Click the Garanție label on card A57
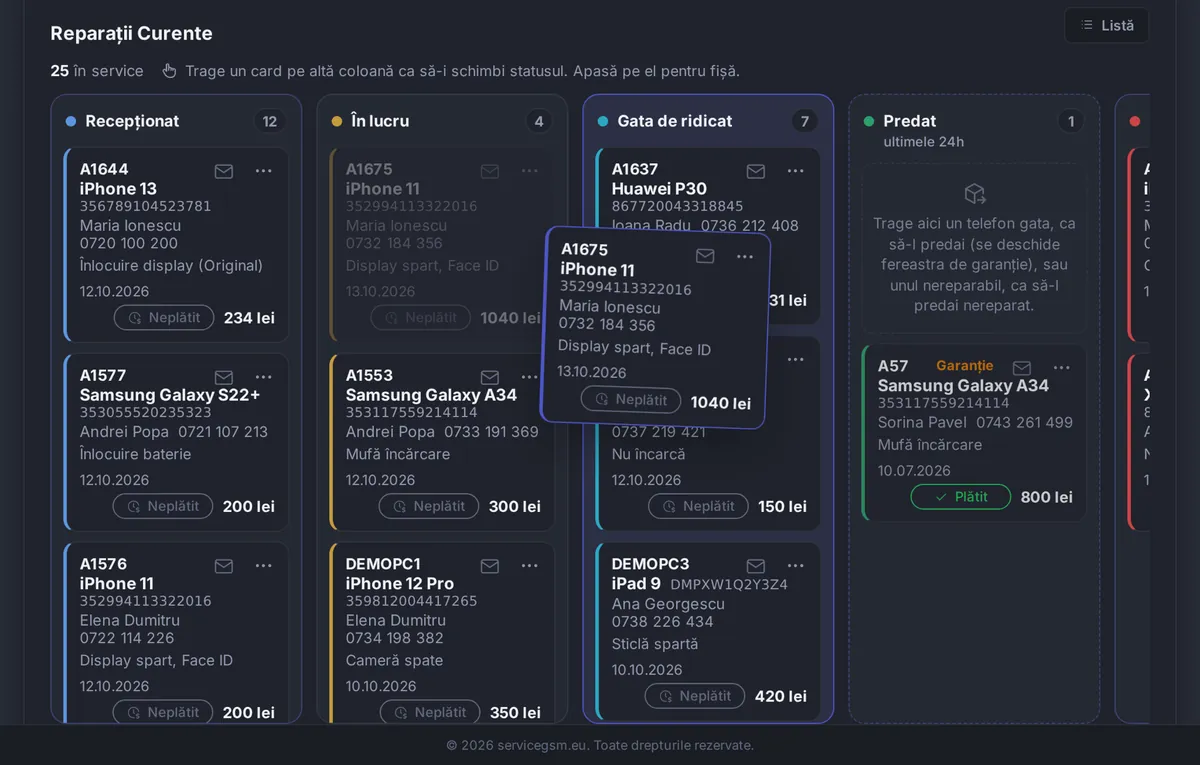The width and height of the screenshot is (1200, 765). [965, 366]
